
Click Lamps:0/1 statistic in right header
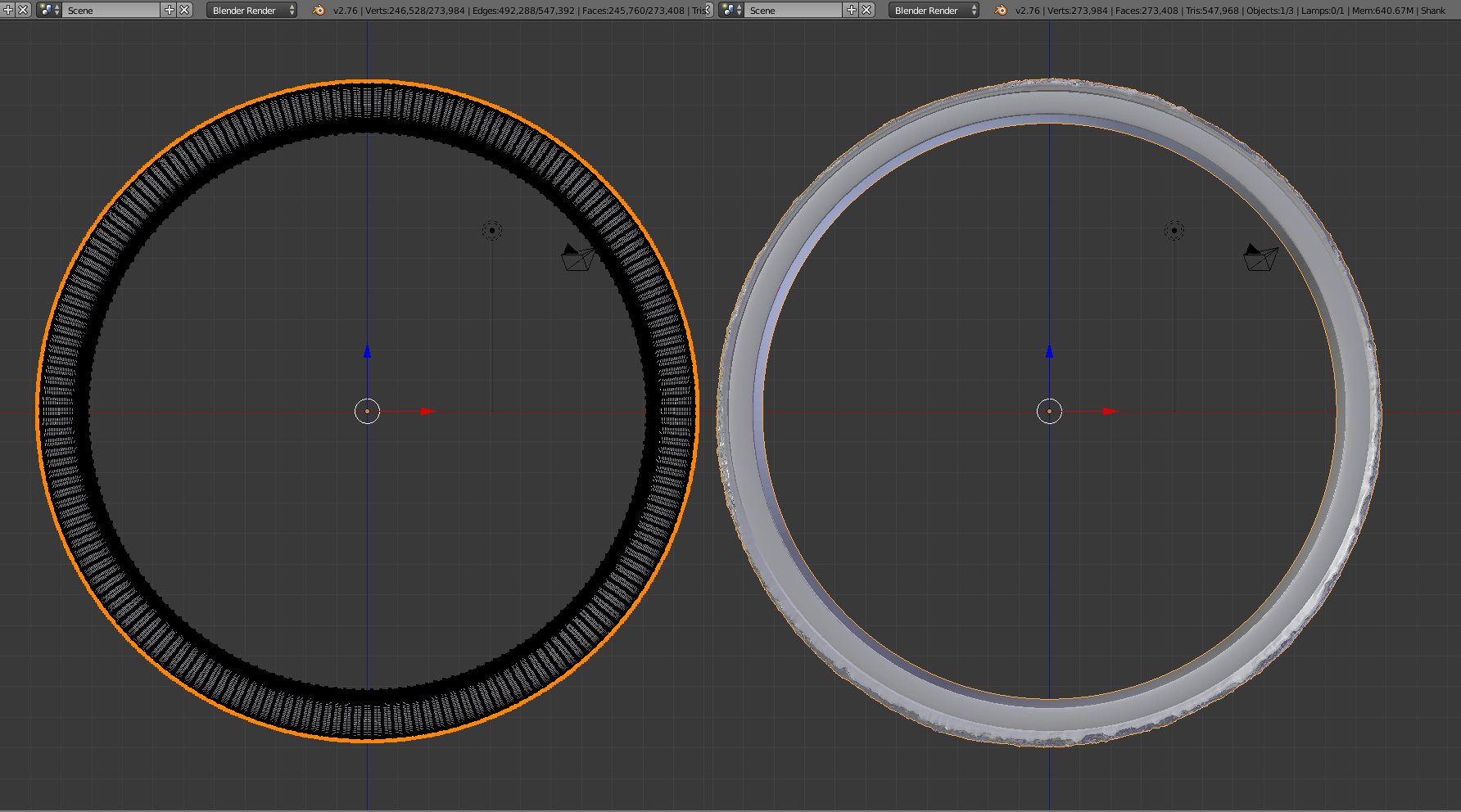click(1323, 11)
